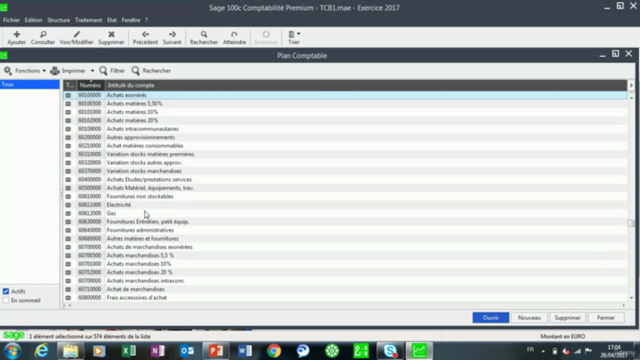Open Internet Explorer from taskbar
640x360 pixels.
41,351
